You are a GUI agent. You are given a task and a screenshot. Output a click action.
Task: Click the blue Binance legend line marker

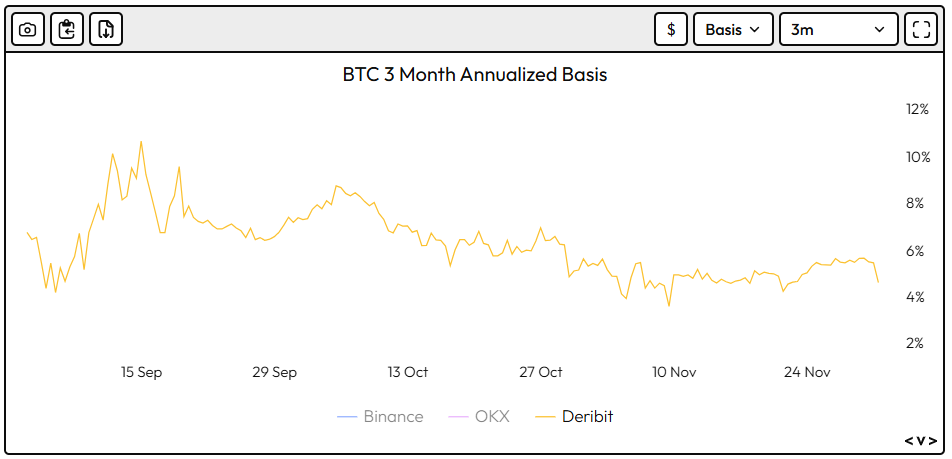347,417
